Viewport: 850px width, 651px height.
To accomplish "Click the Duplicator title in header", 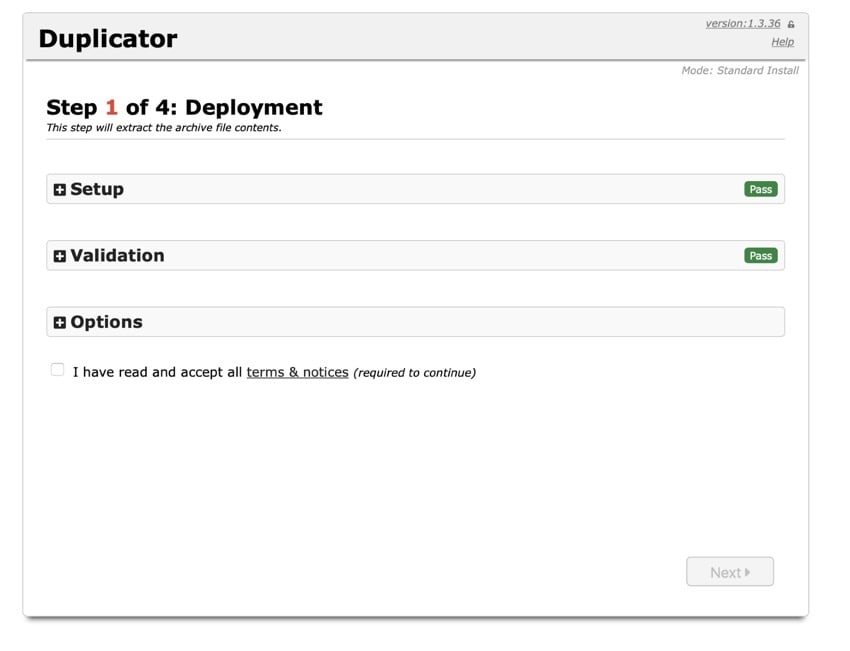I will pos(107,39).
